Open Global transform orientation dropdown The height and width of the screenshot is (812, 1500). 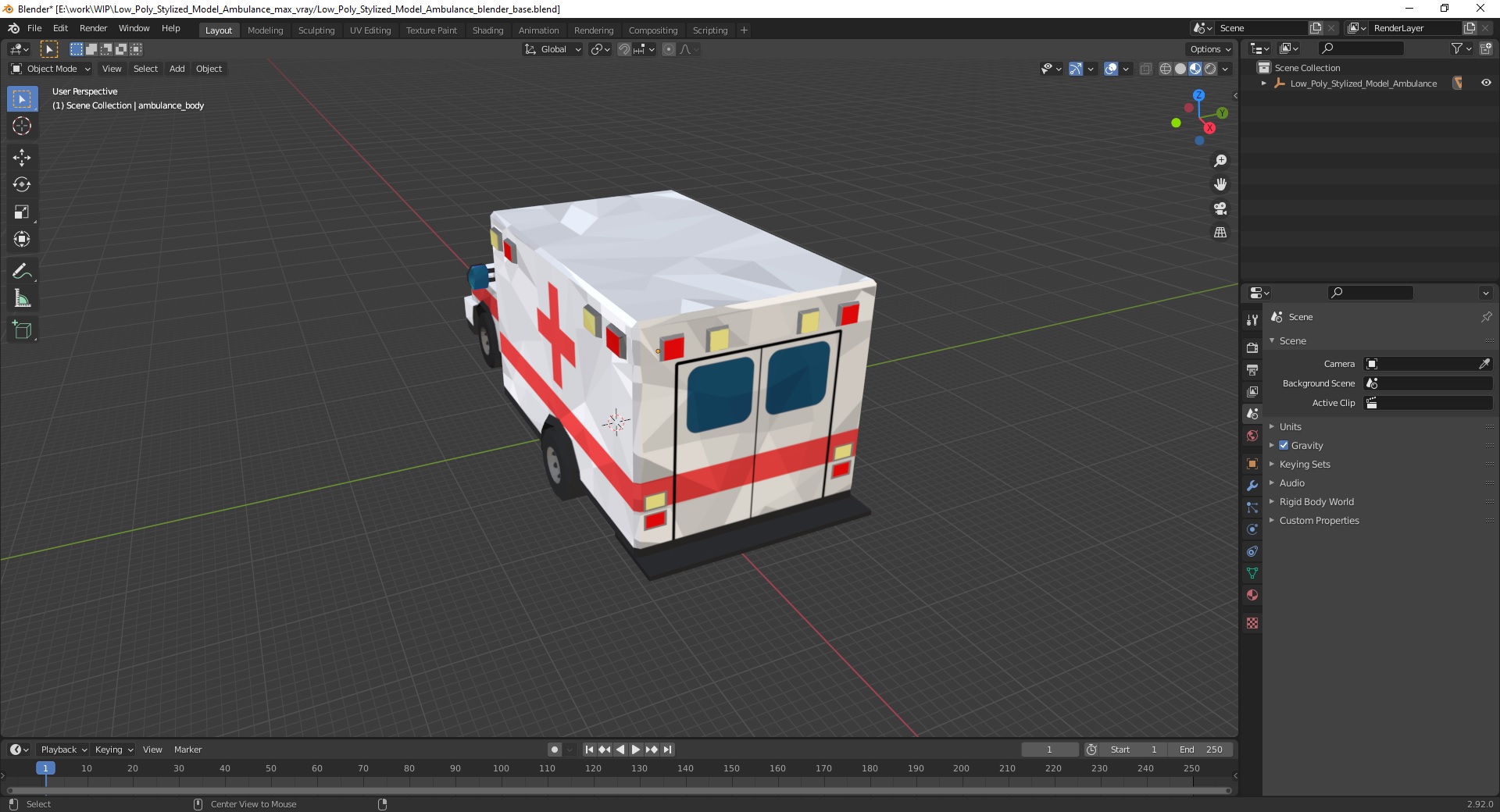553,49
